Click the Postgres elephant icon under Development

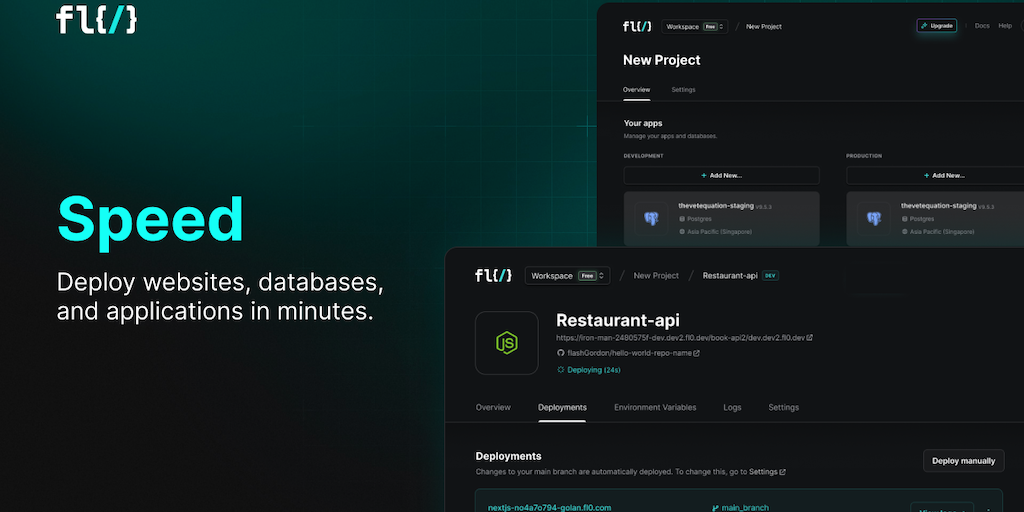(x=652, y=217)
